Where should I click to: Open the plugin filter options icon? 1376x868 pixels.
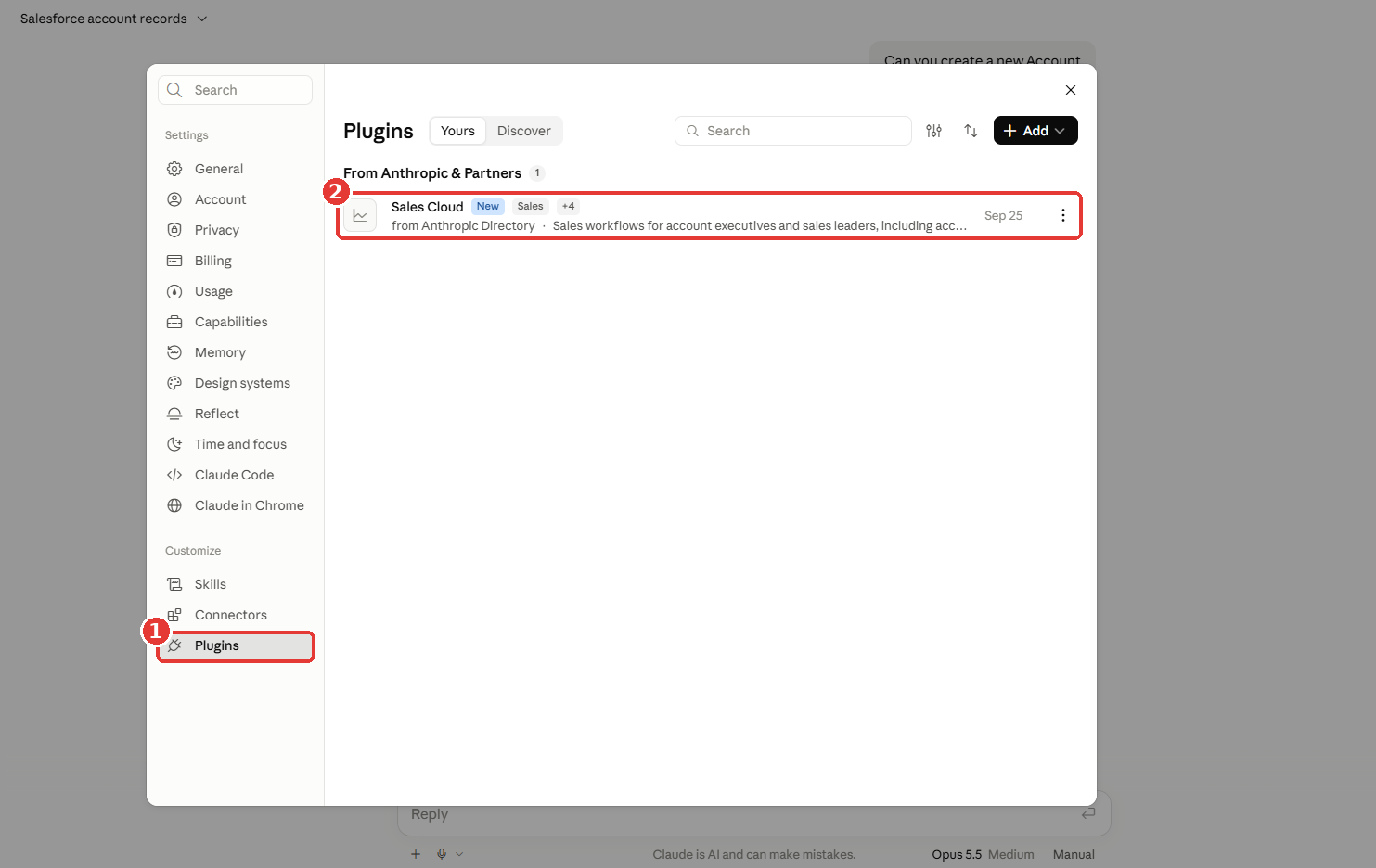pyautogui.click(x=933, y=131)
